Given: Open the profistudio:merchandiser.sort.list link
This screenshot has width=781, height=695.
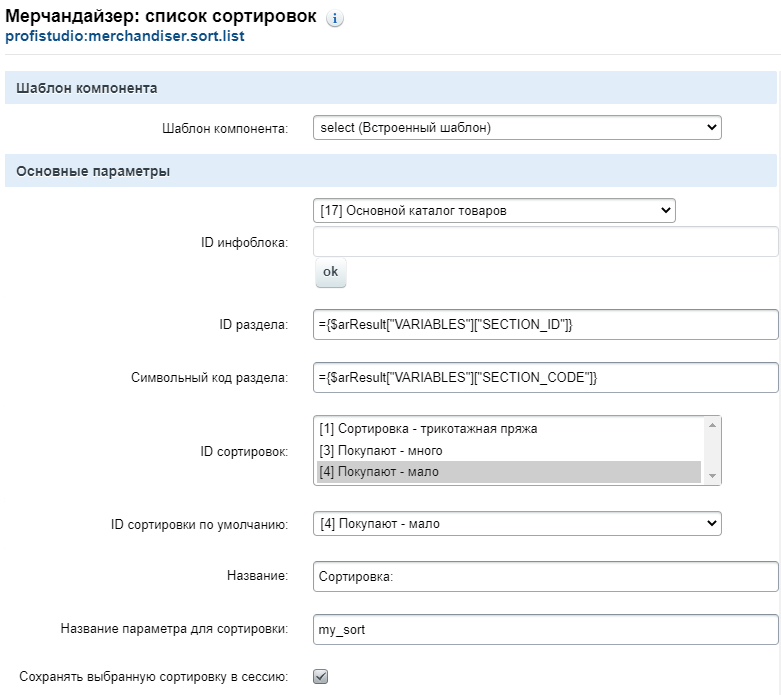Looking at the screenshot, I should click(x=125, y=36).
